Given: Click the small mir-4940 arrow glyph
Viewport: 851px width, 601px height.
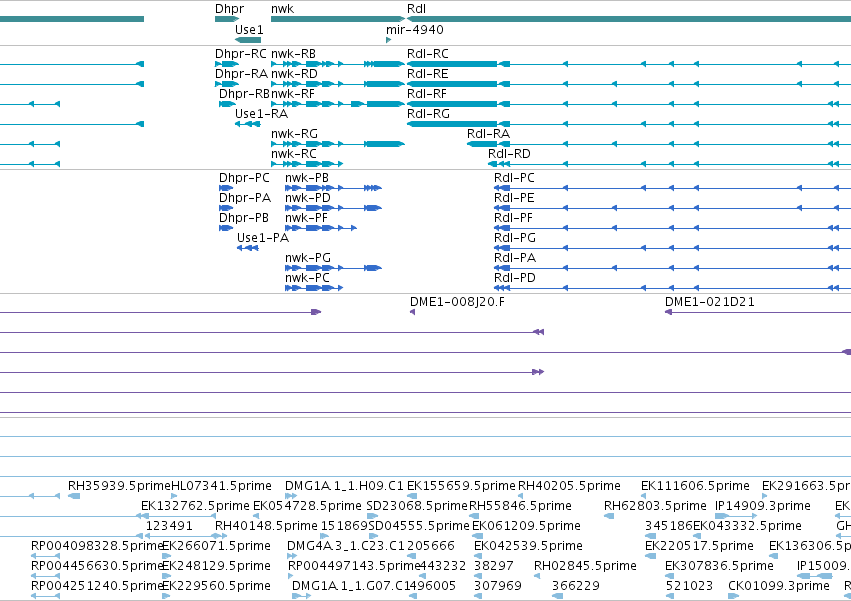Looking at the screenshot, I should tap(389, 40).
